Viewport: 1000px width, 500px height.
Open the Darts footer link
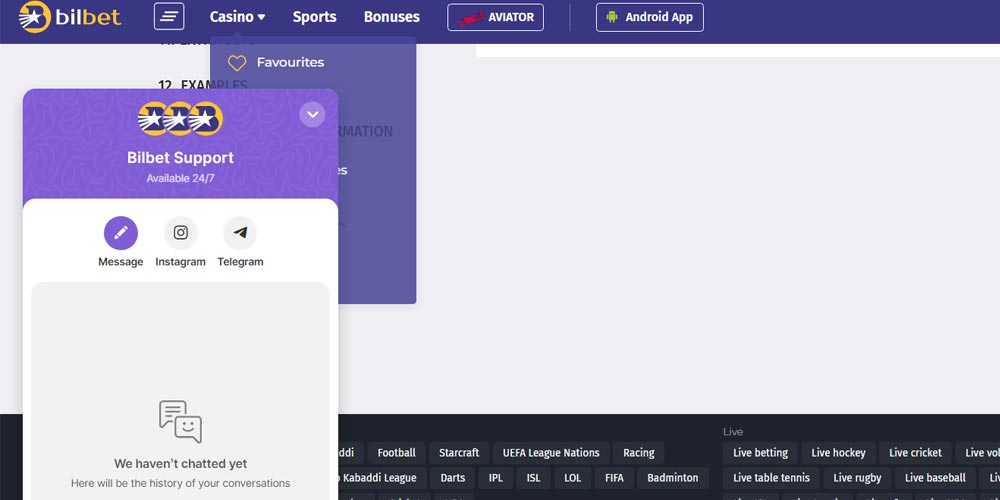pyautogui.click(x=453, y=478)
